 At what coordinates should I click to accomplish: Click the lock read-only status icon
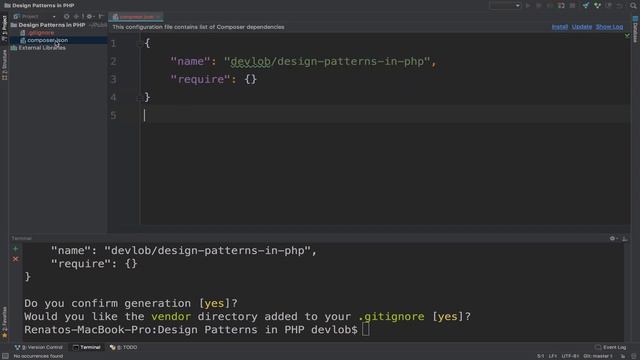(x=623, y=356)
